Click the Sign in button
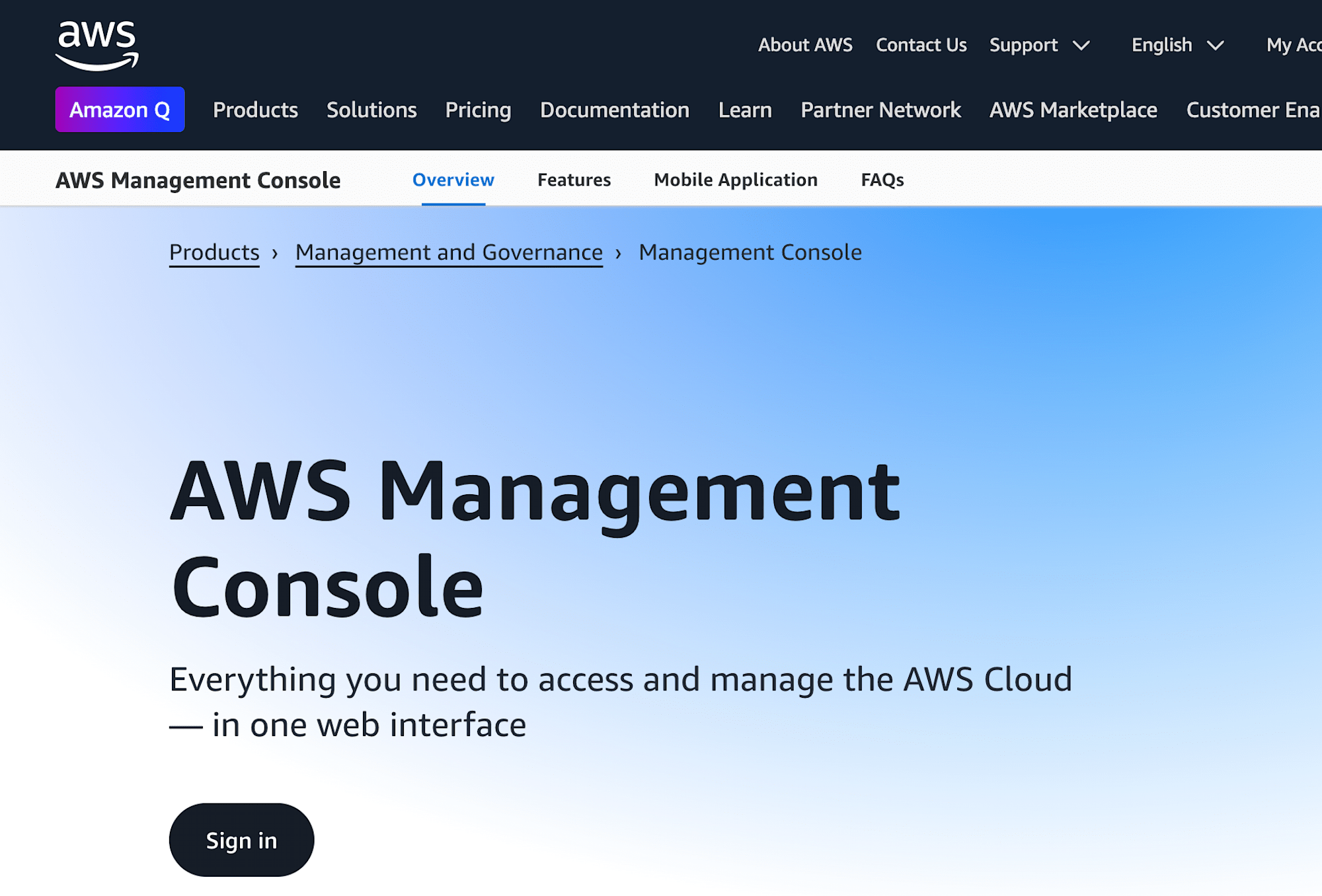Screen dimensions: 1322x896 241,840
